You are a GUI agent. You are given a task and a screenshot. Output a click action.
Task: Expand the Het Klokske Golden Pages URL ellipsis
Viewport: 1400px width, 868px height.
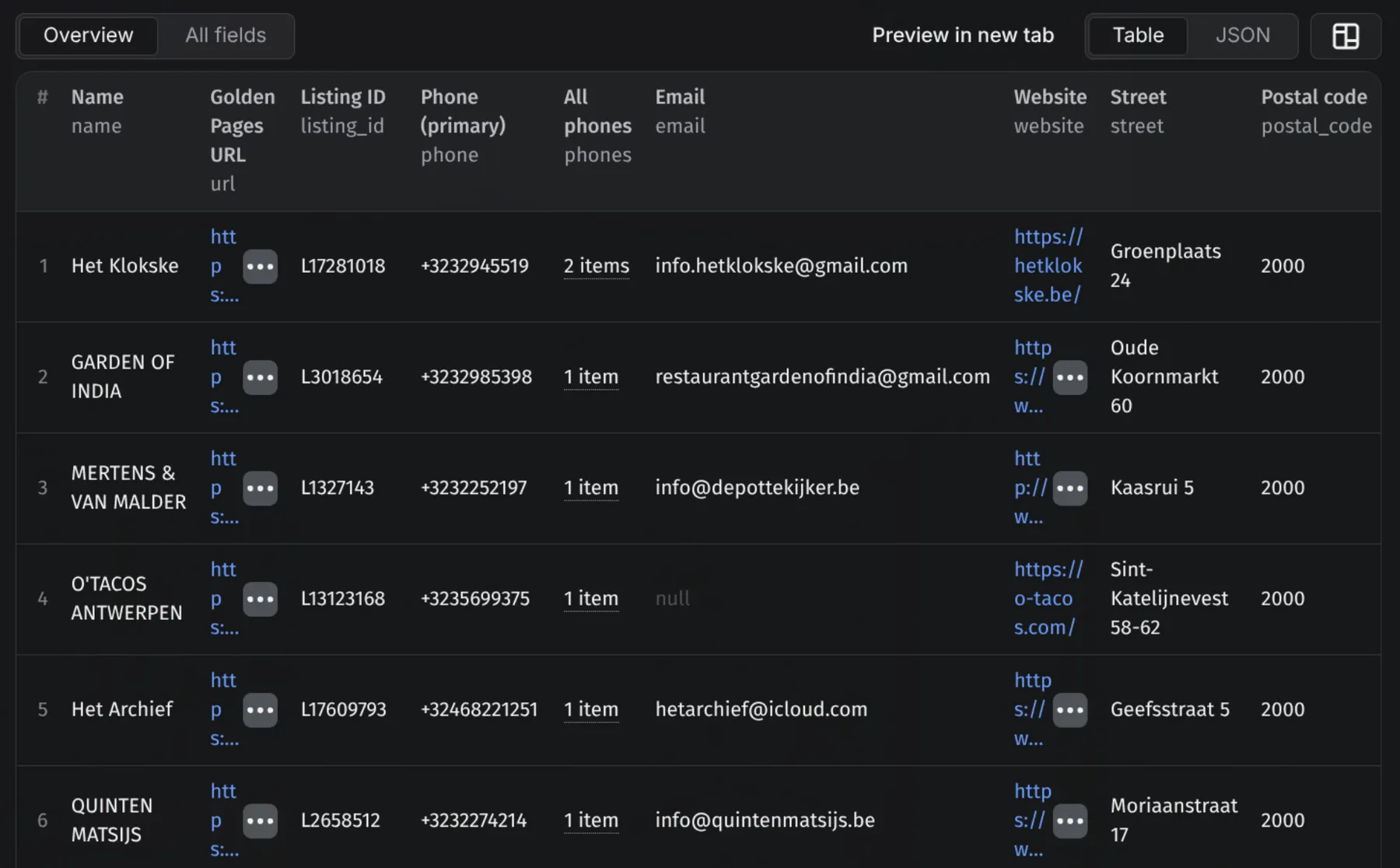[260, 266]
